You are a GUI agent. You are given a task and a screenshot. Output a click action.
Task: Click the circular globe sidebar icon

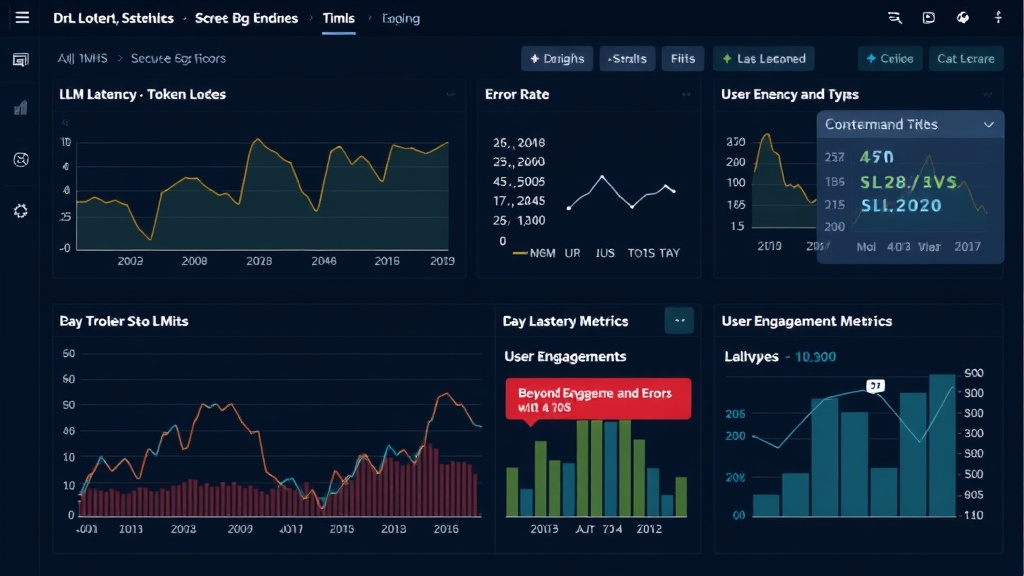(21, 159)
